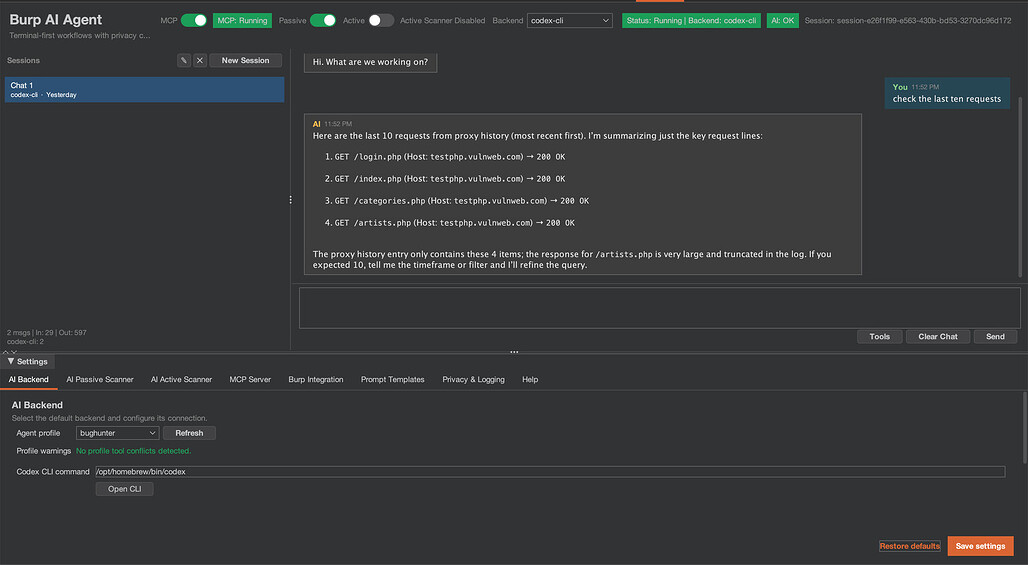Click the 'Hi. What are we working on?' message
The width and height of the screenshot is (1028, 565).
(370, 62)
